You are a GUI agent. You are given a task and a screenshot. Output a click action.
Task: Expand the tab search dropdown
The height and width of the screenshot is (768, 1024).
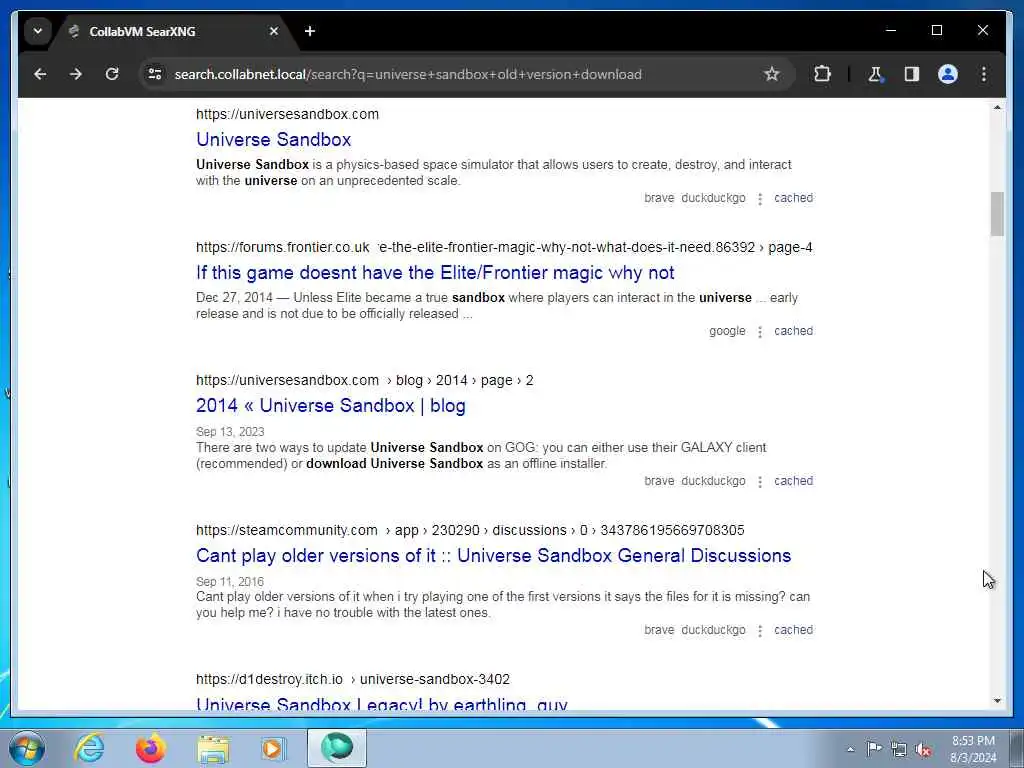click(38, 31)
